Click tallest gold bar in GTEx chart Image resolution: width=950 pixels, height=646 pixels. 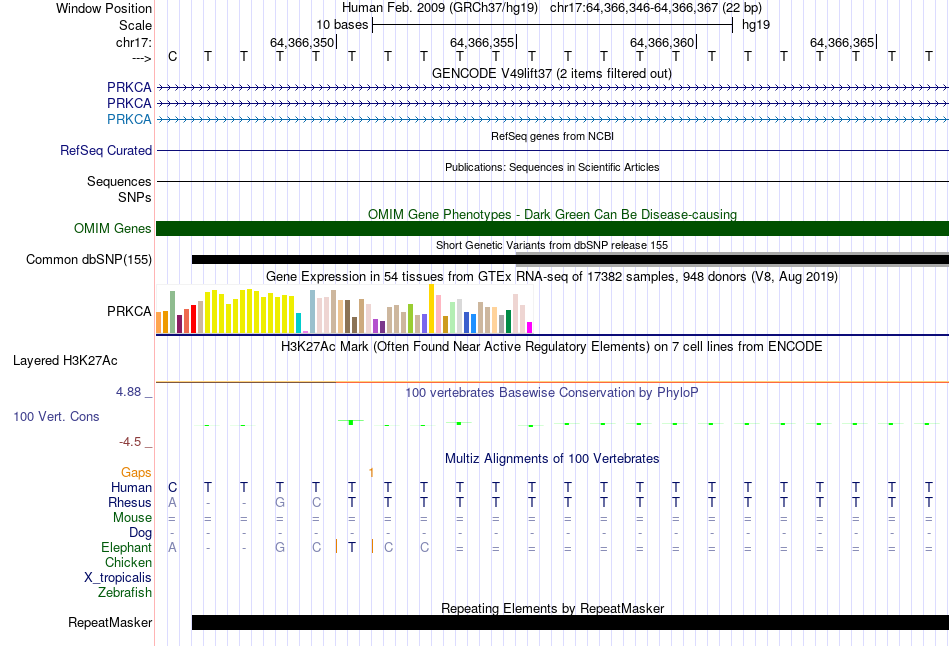pos(431,308)
